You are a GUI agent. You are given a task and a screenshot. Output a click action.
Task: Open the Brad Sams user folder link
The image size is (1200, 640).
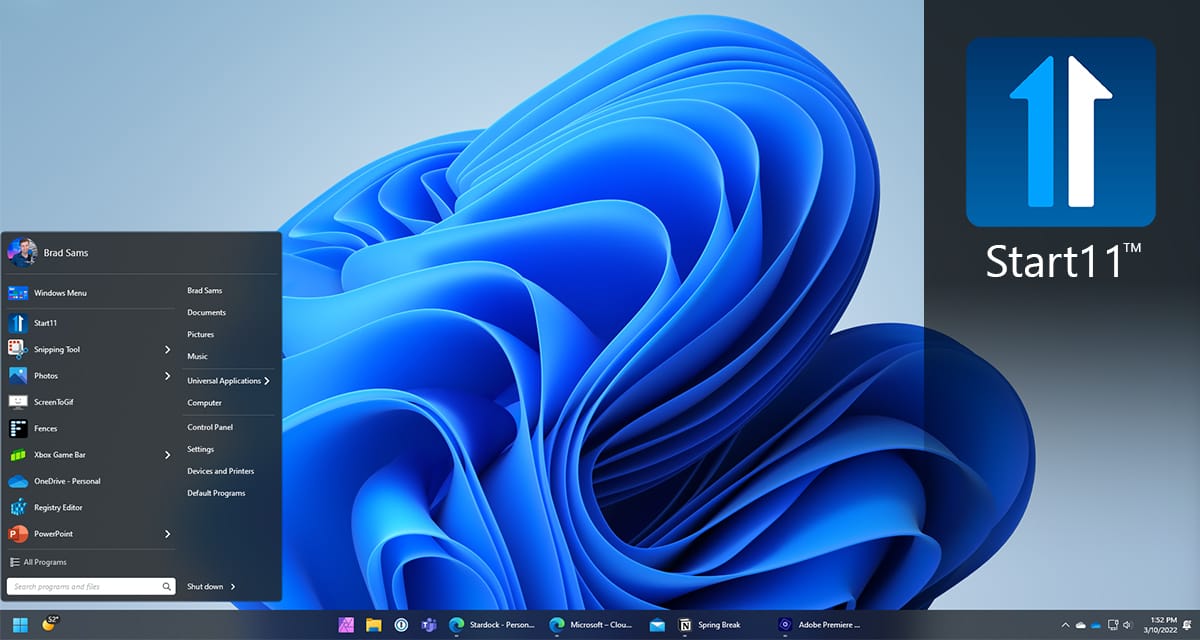point(205,291)
